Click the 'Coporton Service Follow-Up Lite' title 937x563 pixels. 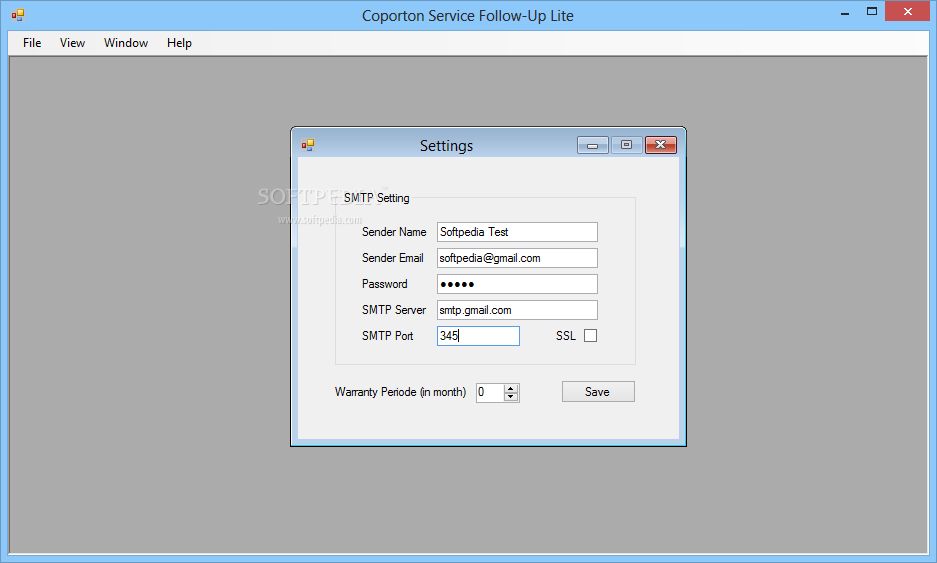tap(468, 16)
